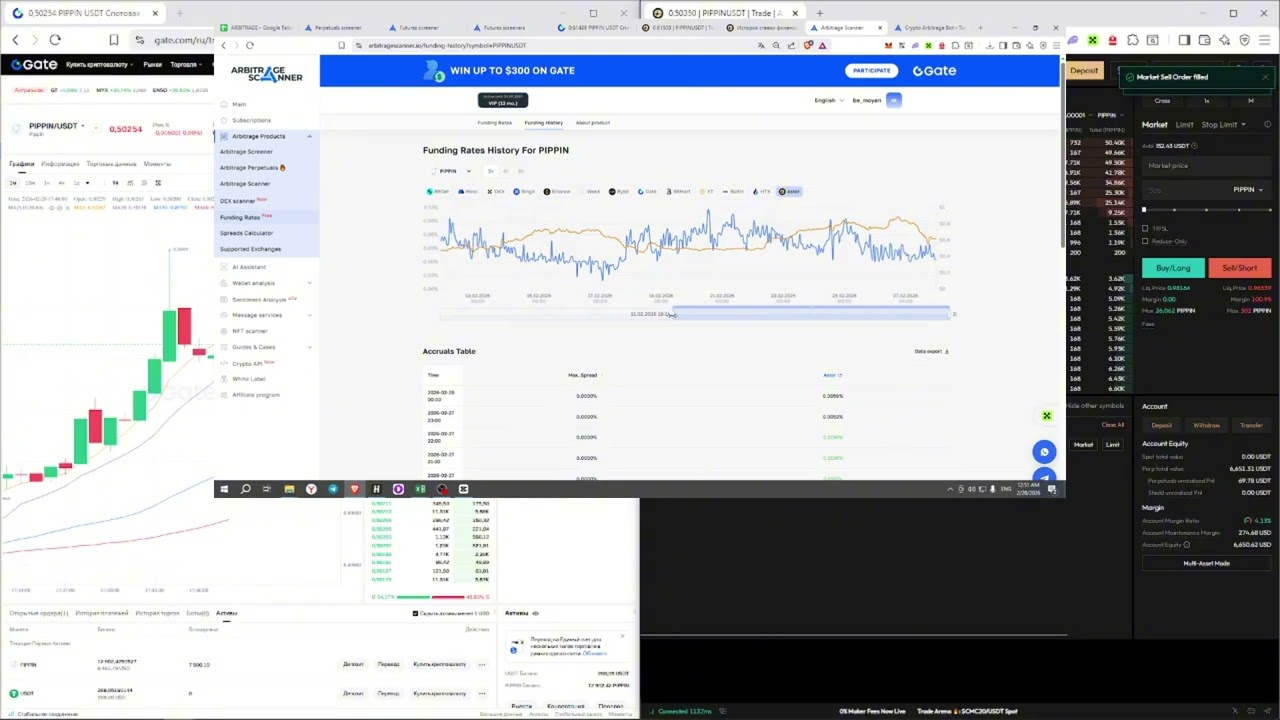Viewport: 1280px width, 720px height.
Task: Open AI Assistant in the sidebar
Action: (249, 267)
